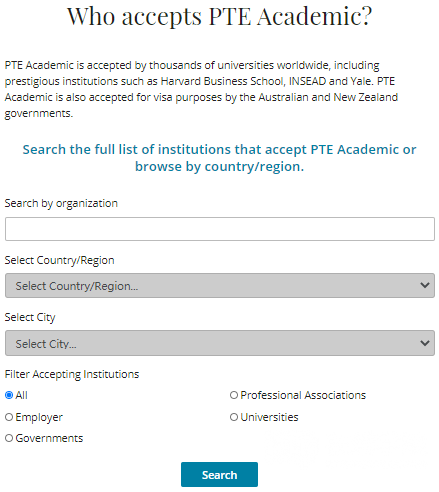Viewport: 439px width, 492px height.
Task: Choose the Employer radio button
Action: coord(9,417)
